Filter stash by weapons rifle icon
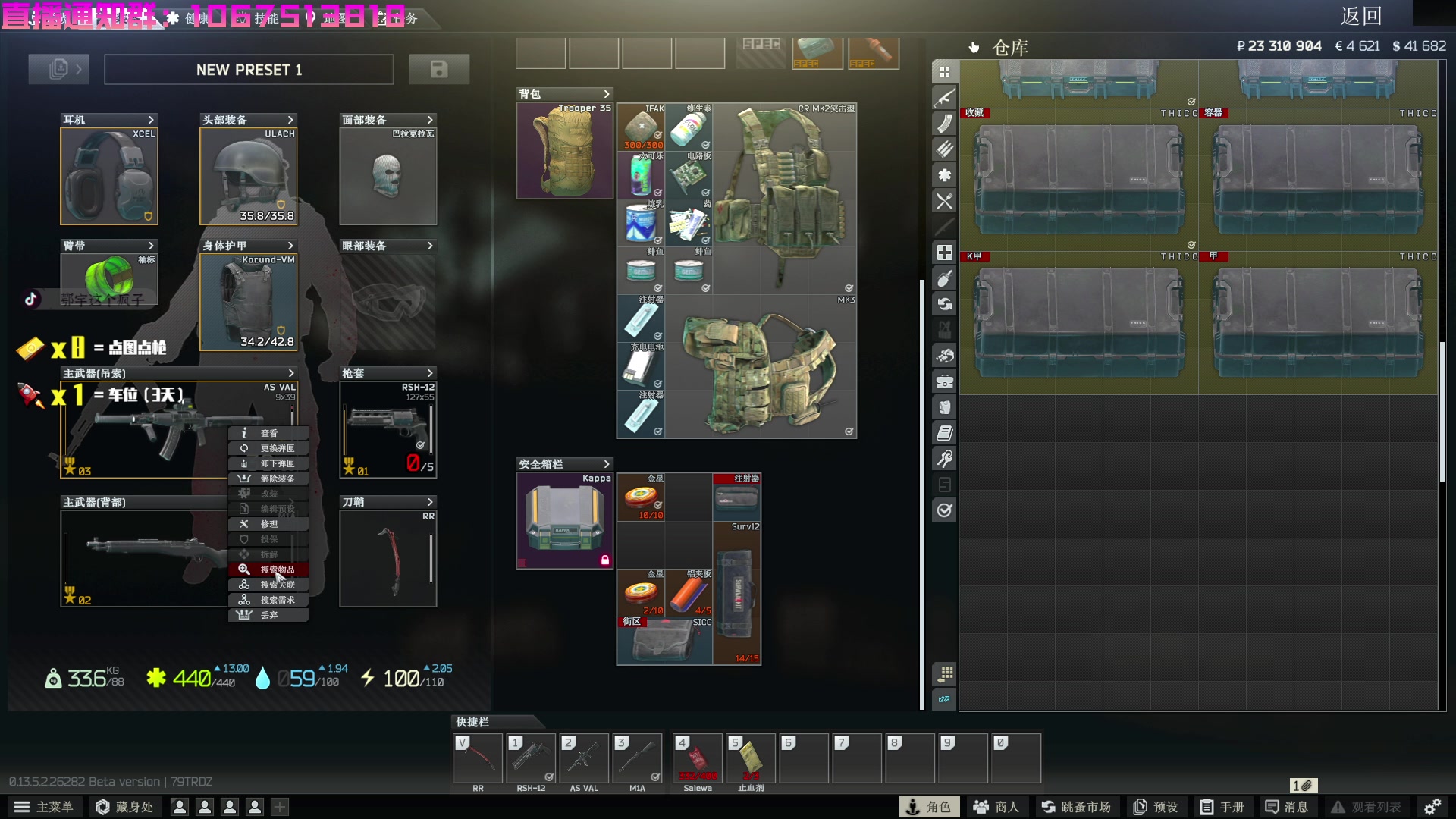This screenshot has height=819, width=1456. coord(944,98)
